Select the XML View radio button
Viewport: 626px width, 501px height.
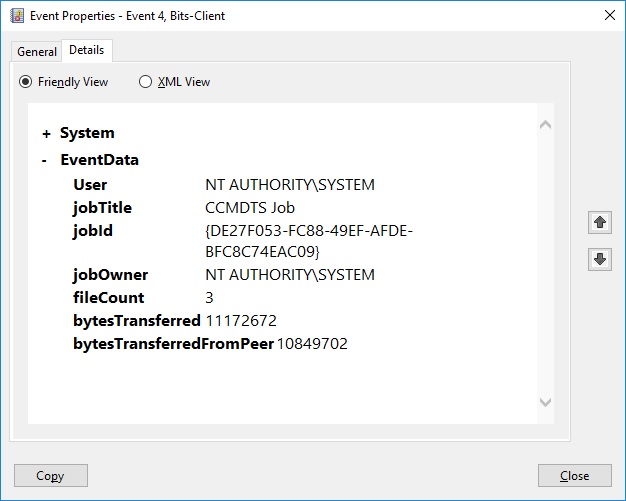coord(146,82)
